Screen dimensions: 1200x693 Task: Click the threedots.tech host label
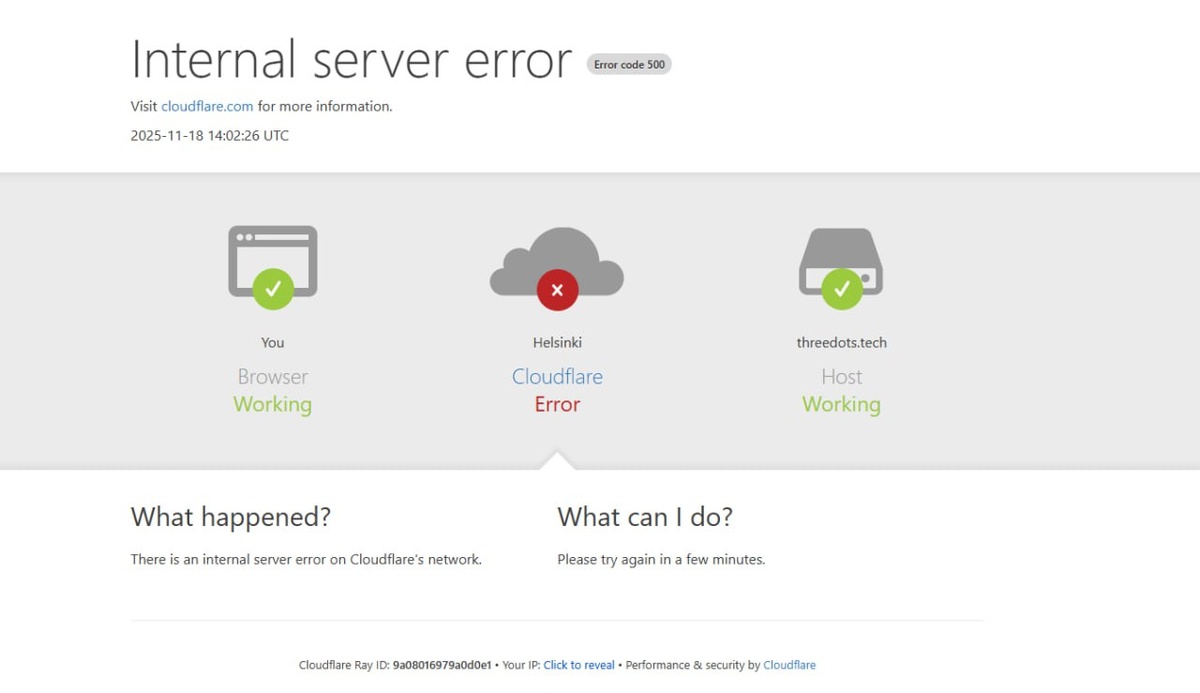pyautogui.click(x=842, y=342)
